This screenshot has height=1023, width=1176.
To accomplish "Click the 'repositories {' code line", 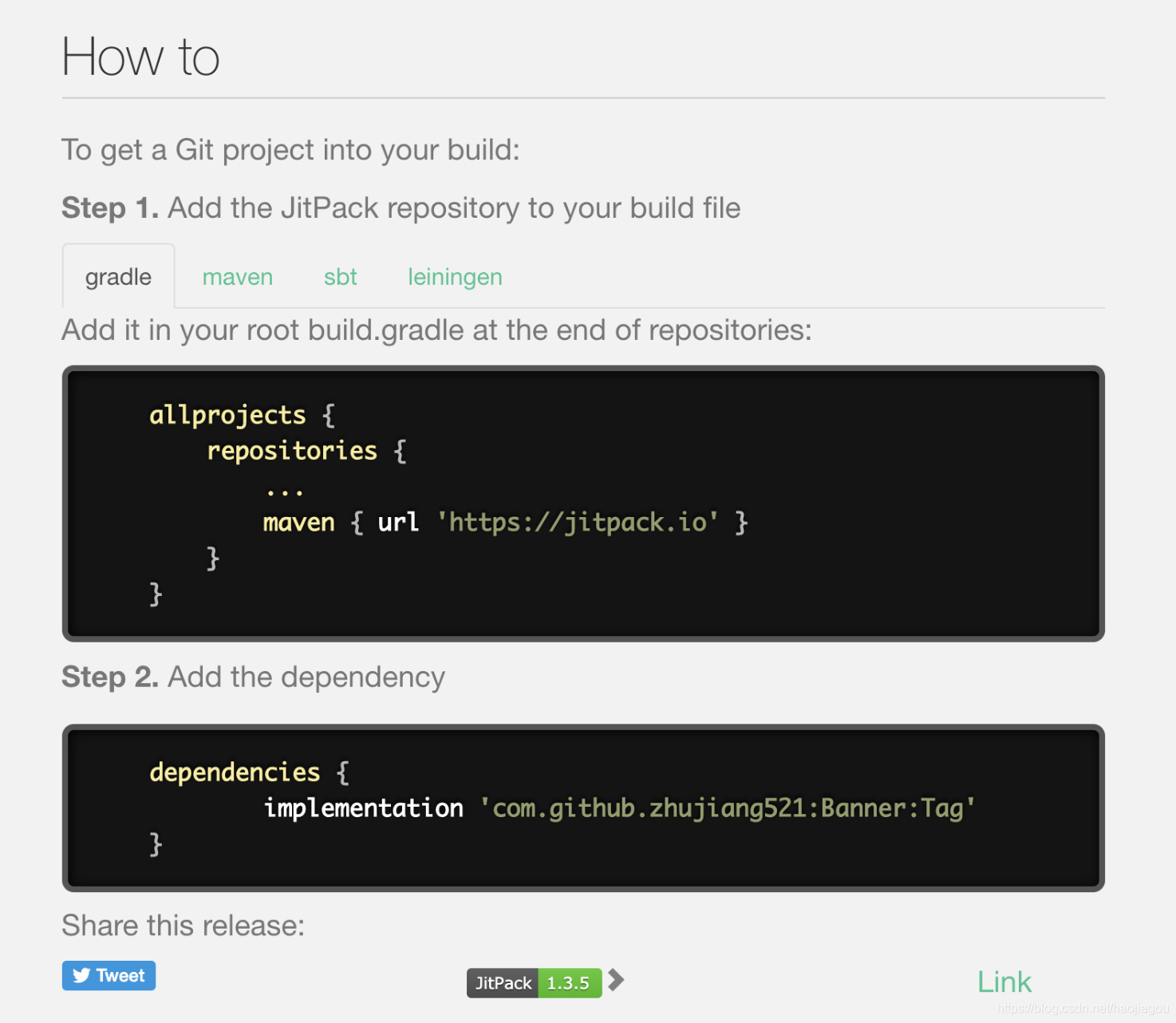I will pos(307,451).
